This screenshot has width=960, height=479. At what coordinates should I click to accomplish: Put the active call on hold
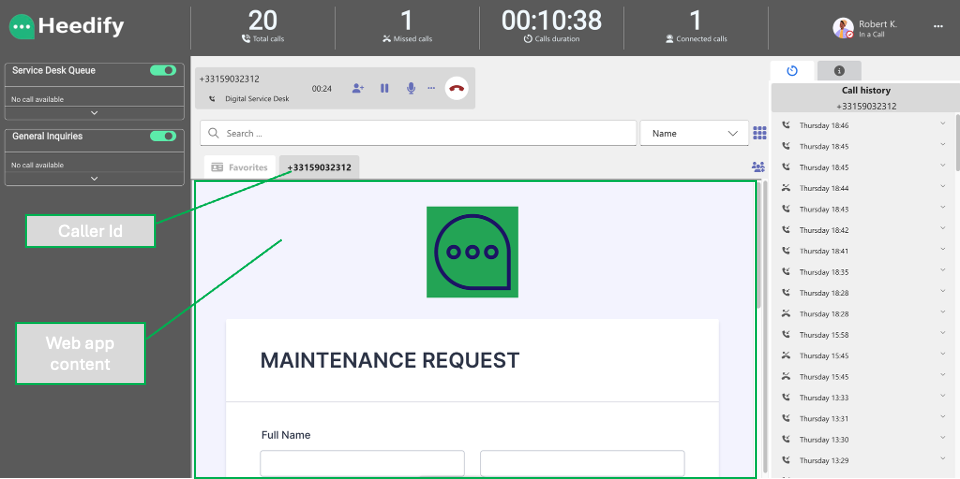tap(384, 88)
